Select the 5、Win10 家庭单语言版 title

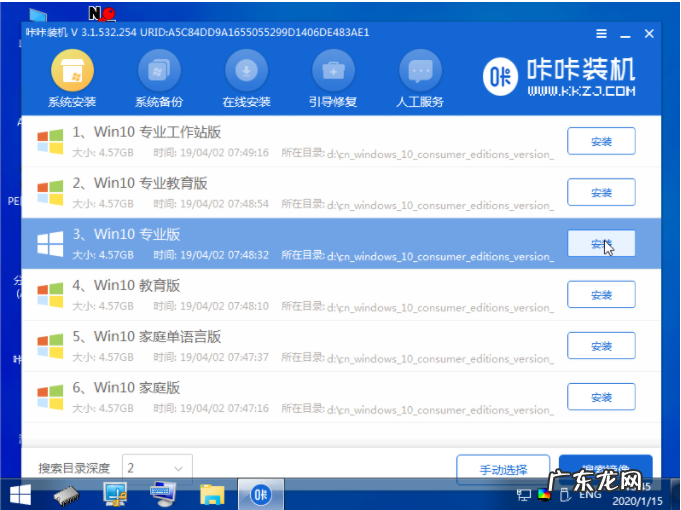tap(147, 337)
